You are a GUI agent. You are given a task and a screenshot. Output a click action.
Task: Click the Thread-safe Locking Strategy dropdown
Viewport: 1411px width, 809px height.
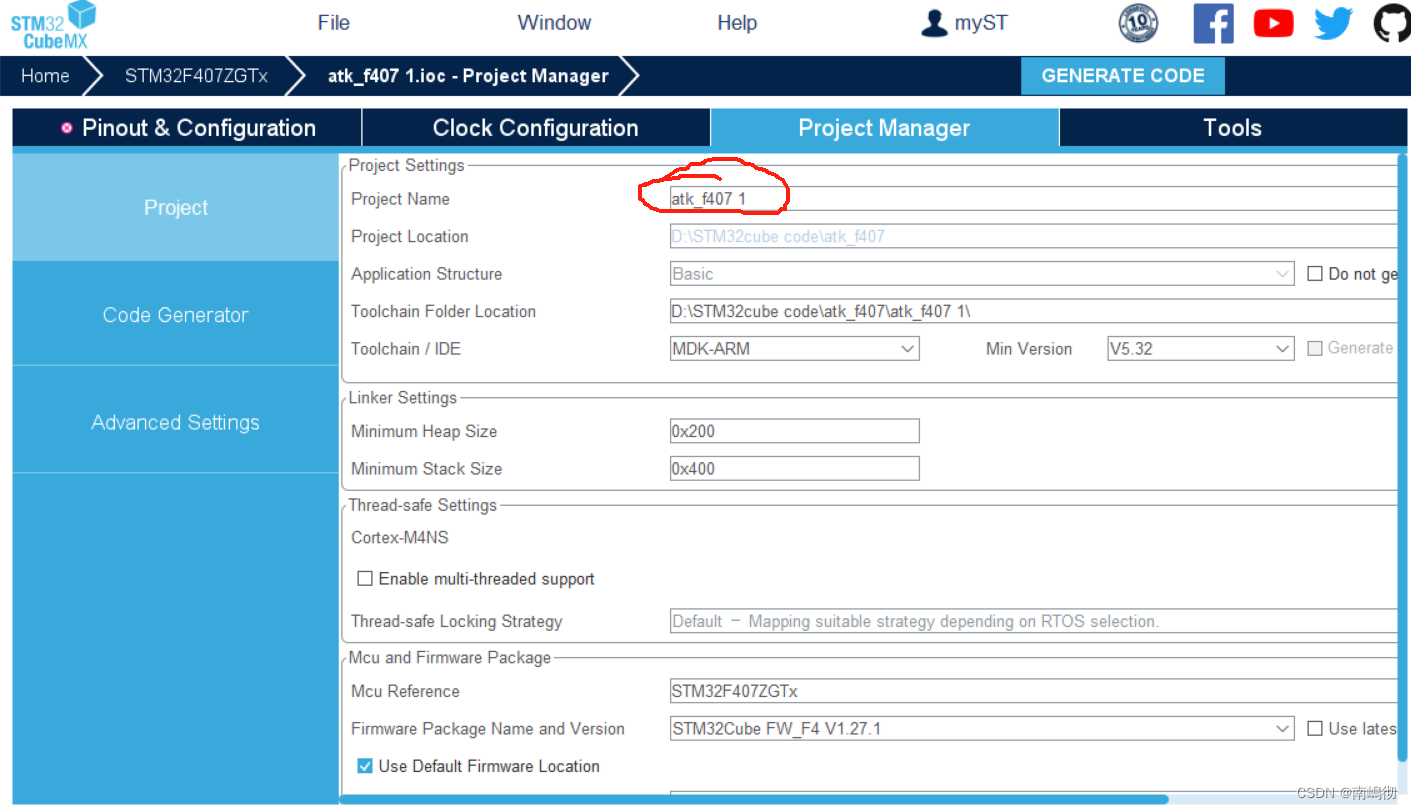click(x=1033, y=621)
